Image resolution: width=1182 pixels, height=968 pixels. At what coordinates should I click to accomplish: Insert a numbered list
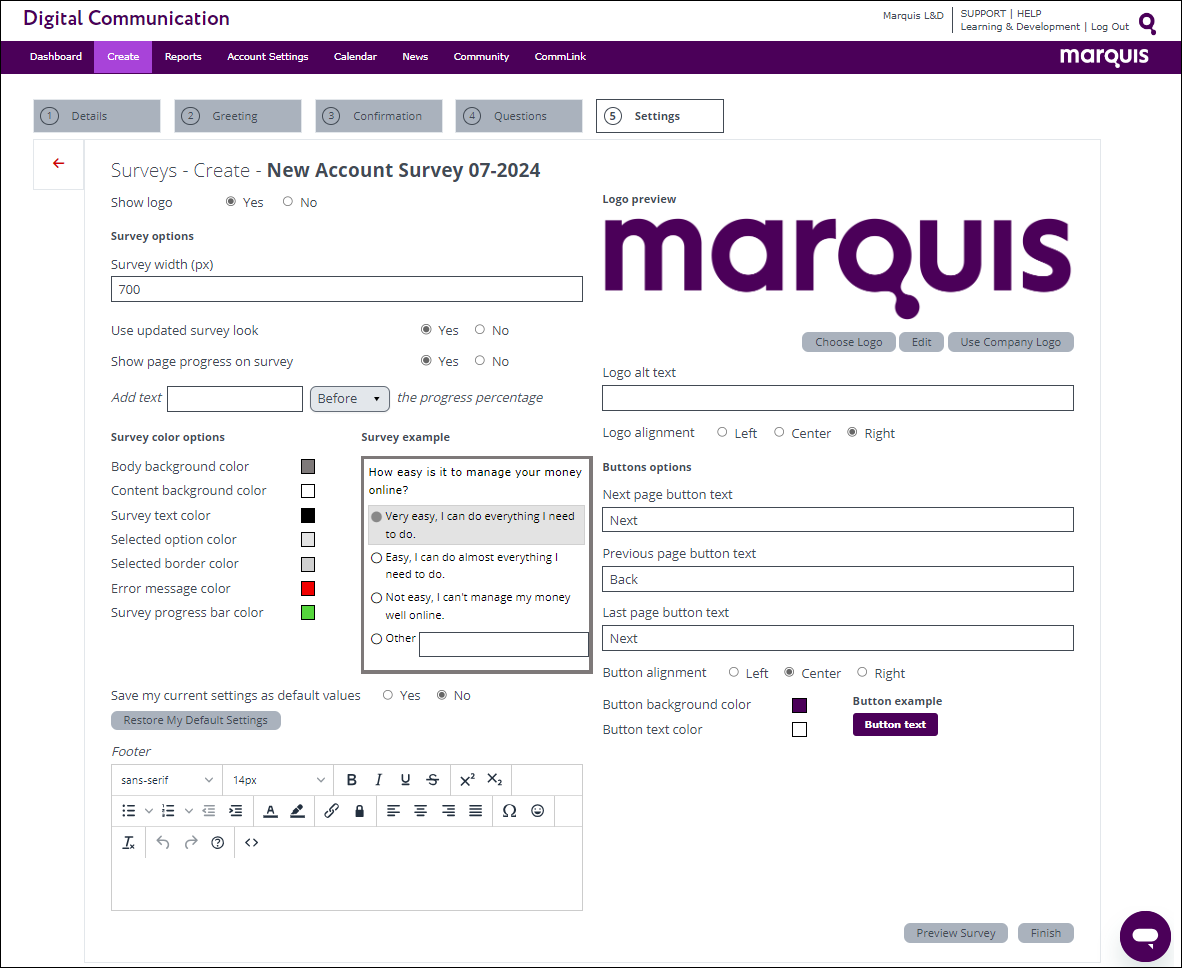point(168,810)
